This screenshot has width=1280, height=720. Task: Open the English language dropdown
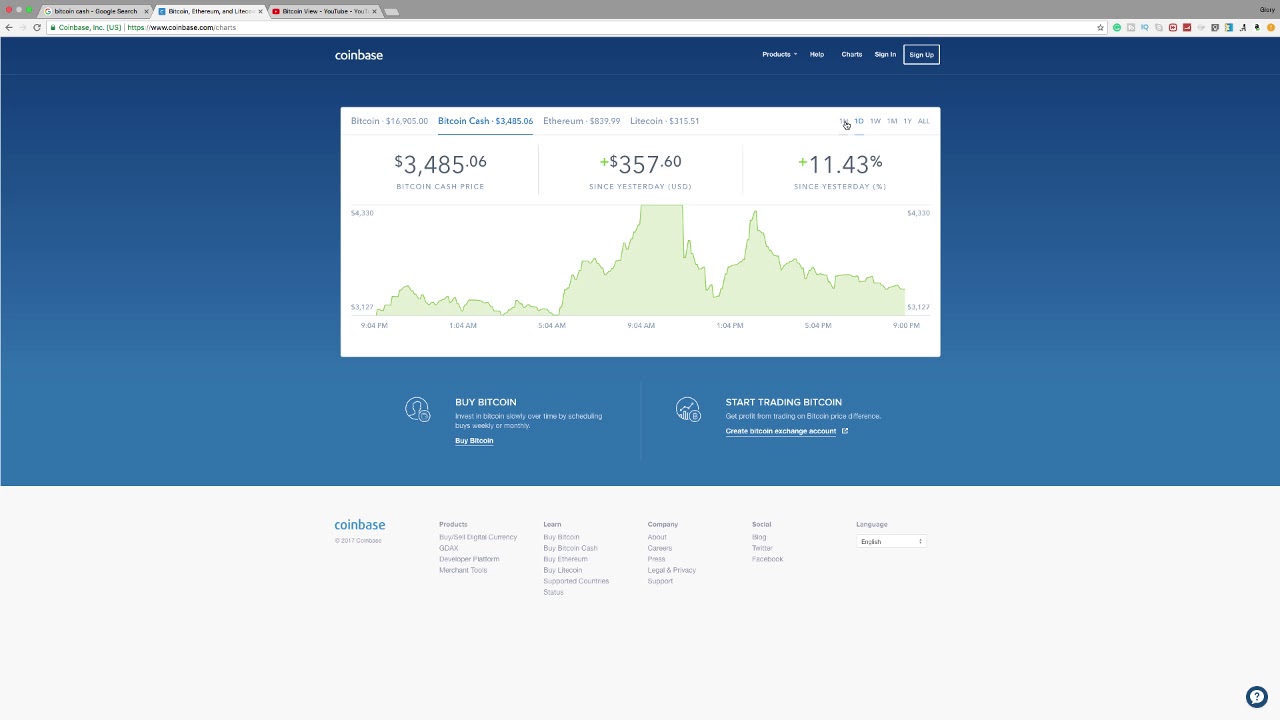click(891, 541)
